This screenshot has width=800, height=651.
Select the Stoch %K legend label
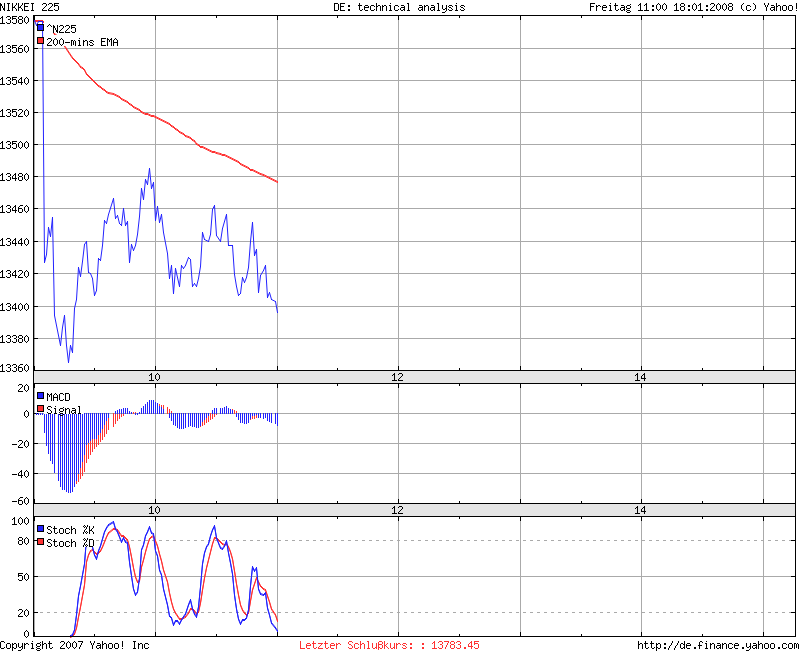70,530
